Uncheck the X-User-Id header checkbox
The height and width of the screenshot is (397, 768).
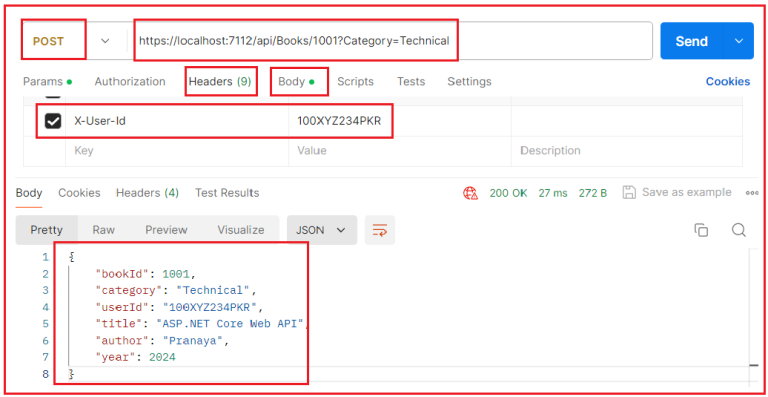click(53, 121)
